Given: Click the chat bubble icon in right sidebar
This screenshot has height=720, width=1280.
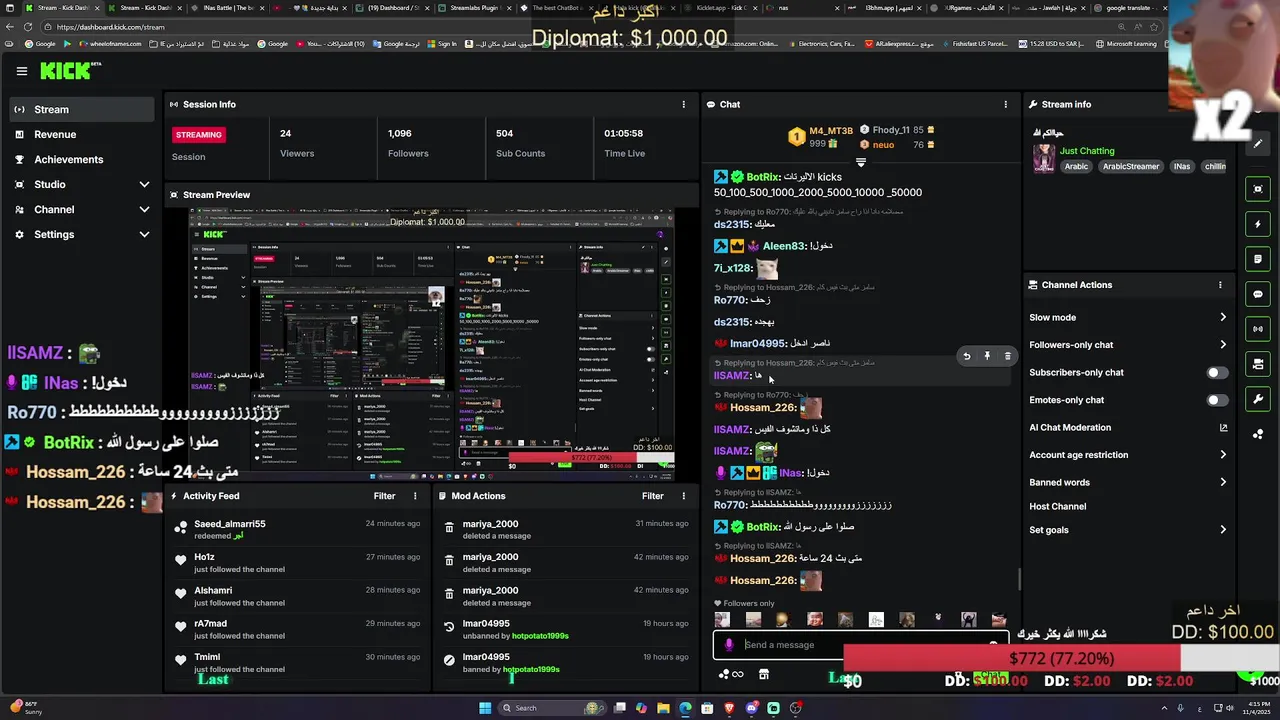Looking at the screenshot, I should click(1258, 294).
